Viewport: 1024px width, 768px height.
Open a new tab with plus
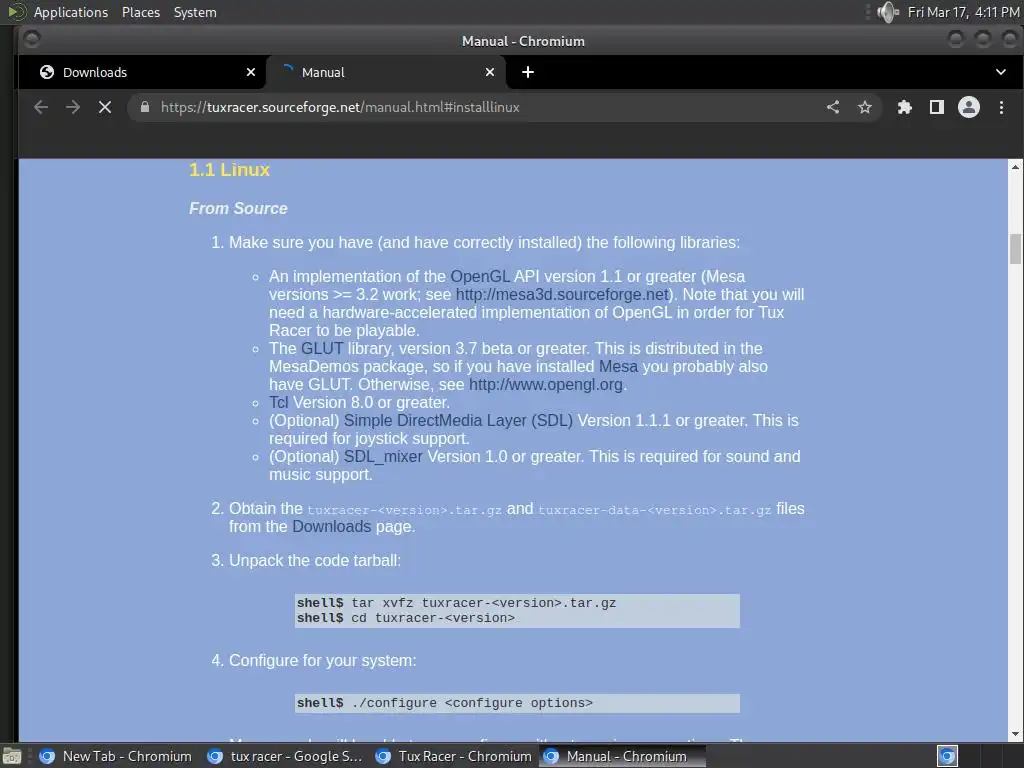click(528, 72)
